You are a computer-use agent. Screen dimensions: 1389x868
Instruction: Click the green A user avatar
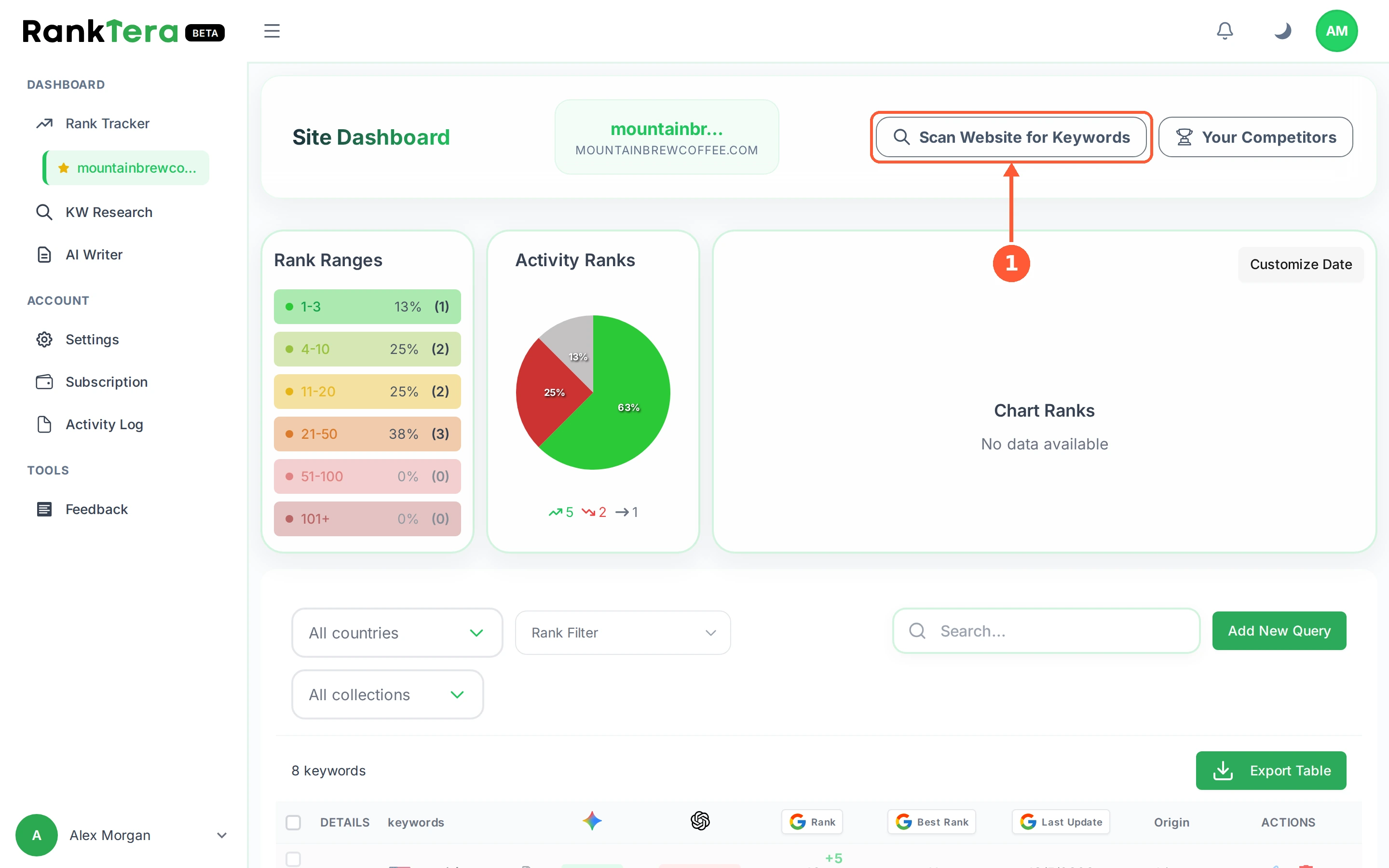[x=36, y=835]
